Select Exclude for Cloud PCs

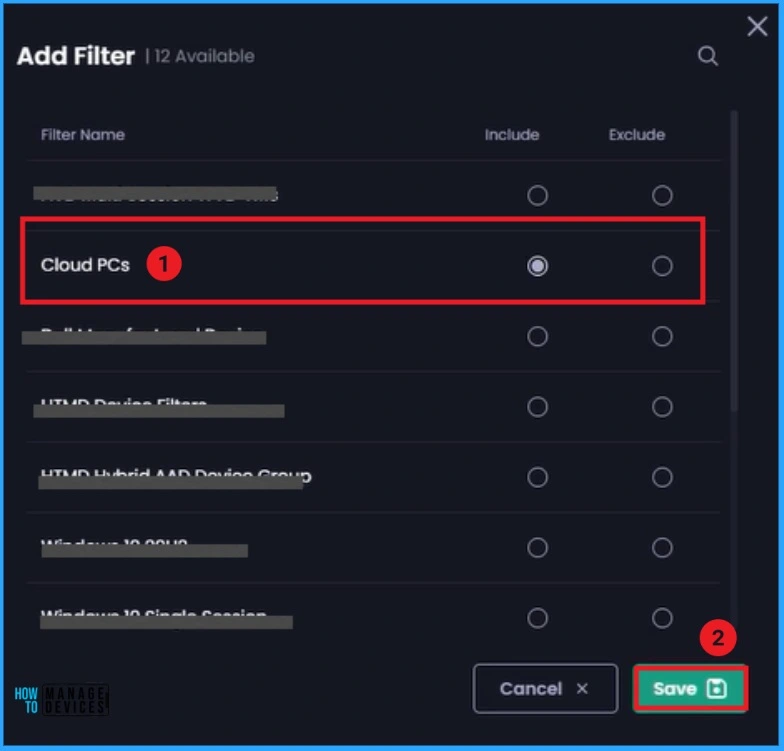pyautogui.click(x=662, y=266)
